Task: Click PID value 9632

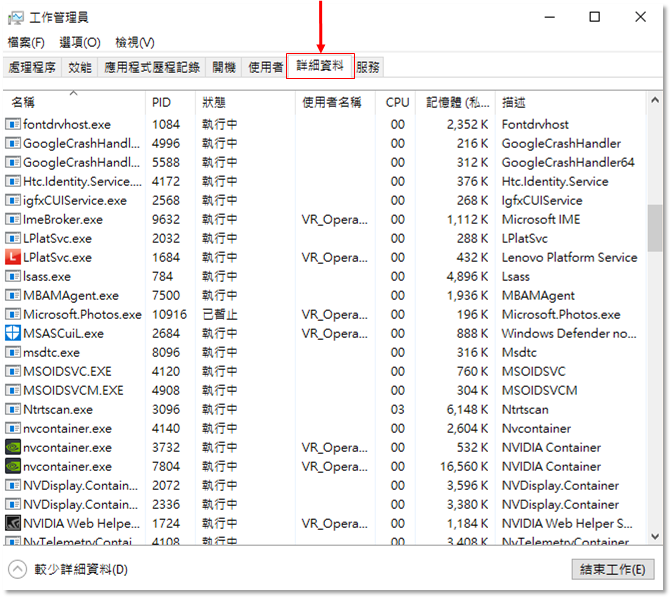Action: [166, 220]
